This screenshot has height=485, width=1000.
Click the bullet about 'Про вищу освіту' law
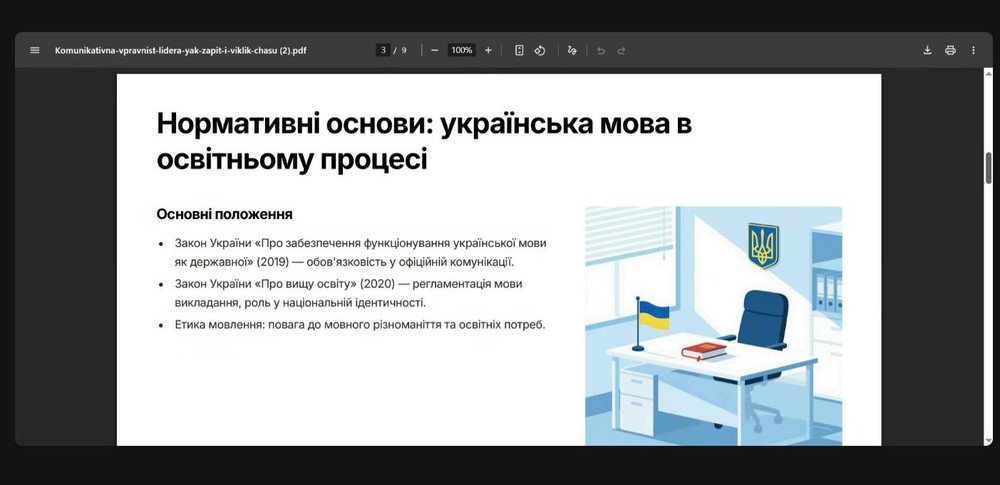(348, 293)
